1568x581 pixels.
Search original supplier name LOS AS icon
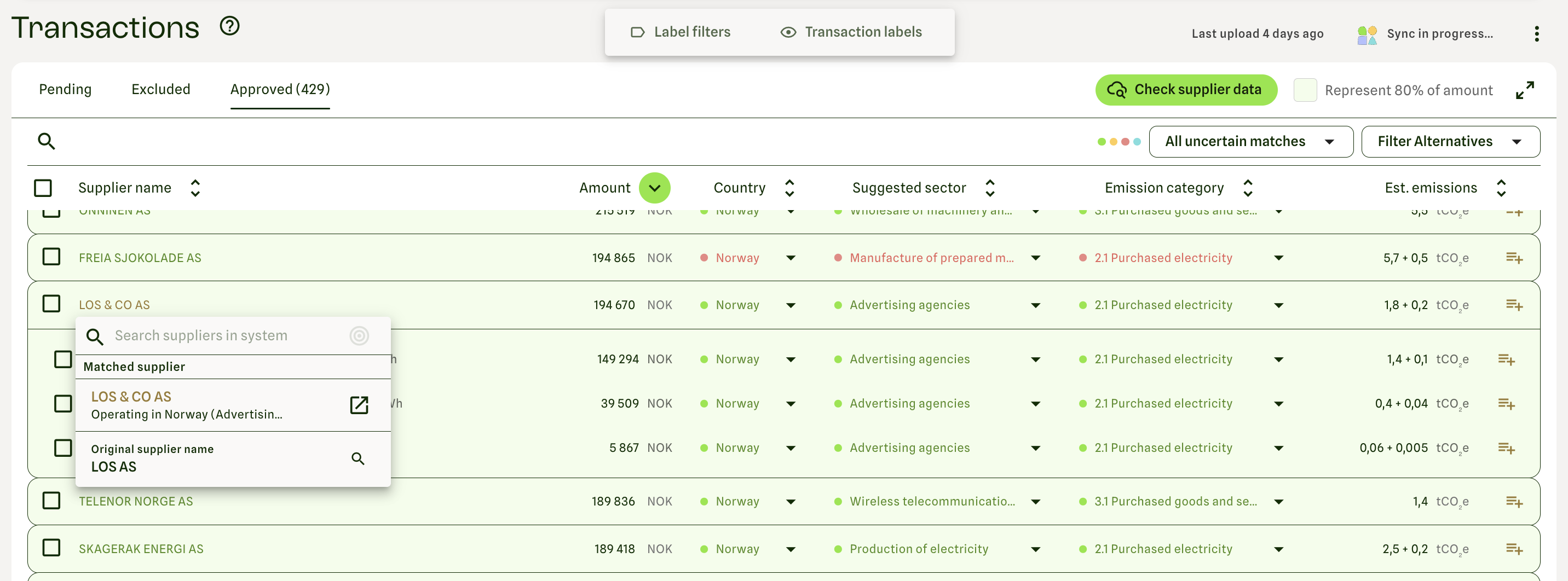click(x=358, y=458)
